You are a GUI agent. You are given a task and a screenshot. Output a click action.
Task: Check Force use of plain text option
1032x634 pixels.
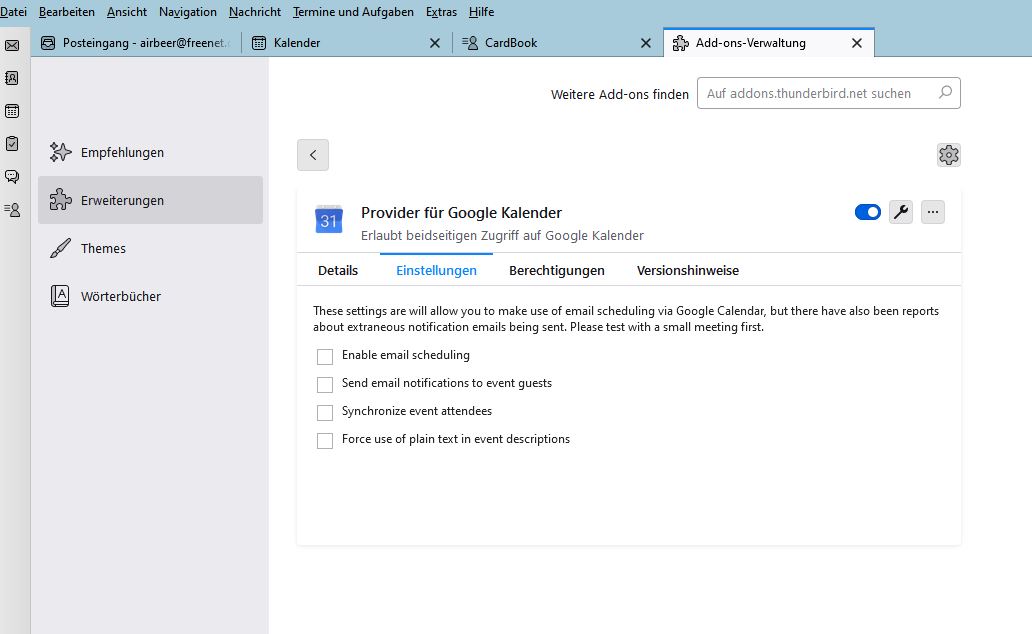coord(325,441)
